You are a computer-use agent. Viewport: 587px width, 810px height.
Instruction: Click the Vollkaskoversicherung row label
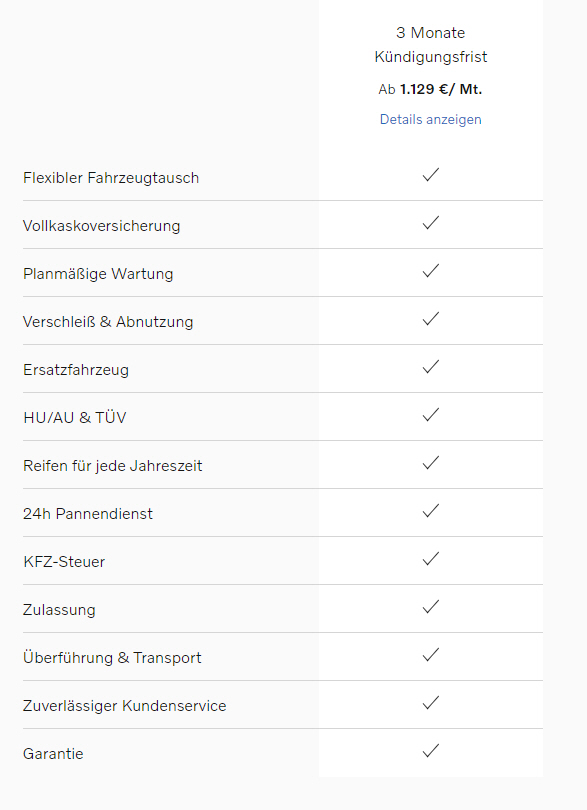[101, 226]
